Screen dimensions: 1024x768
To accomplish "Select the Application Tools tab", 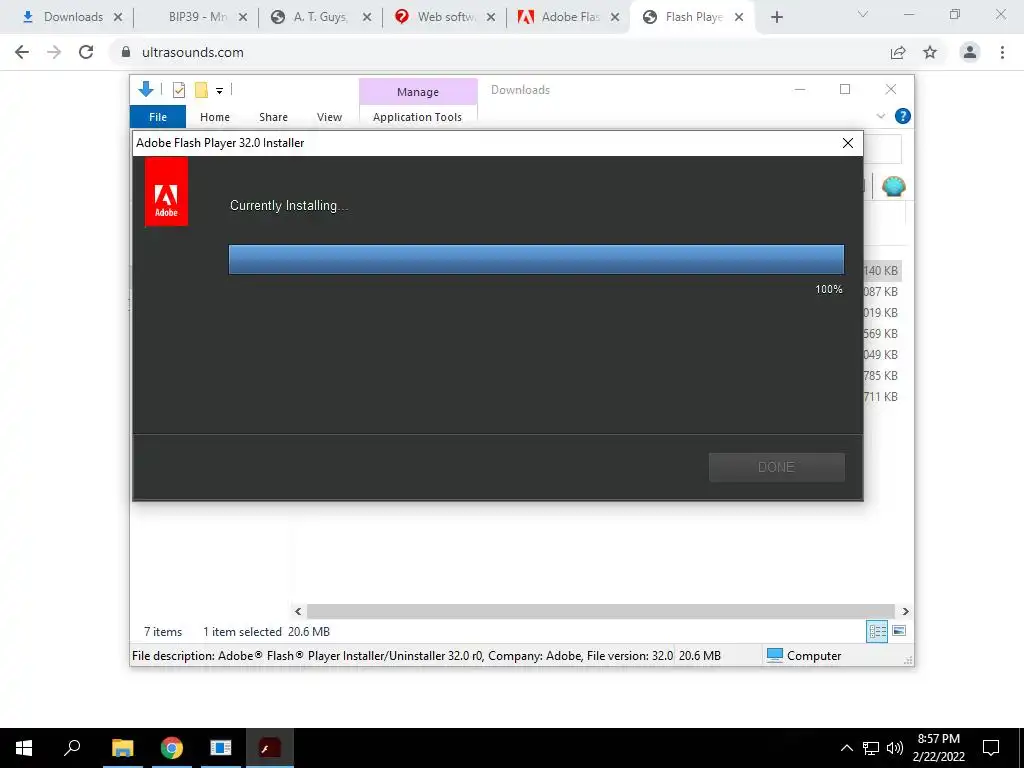I will pos(417,117).
